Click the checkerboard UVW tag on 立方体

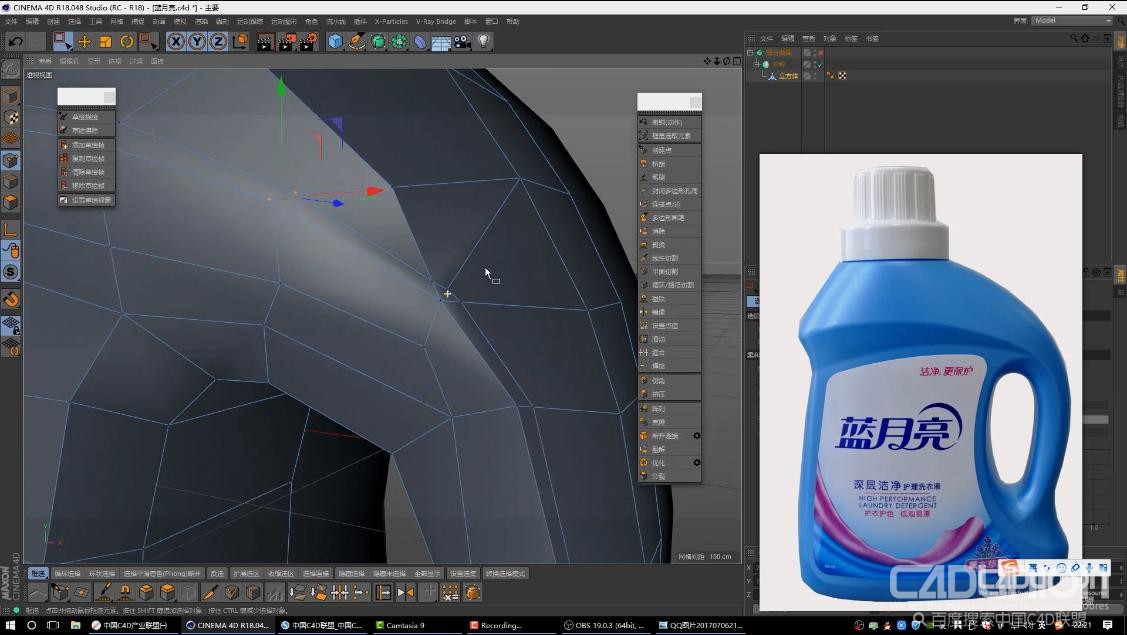[842, 76]
